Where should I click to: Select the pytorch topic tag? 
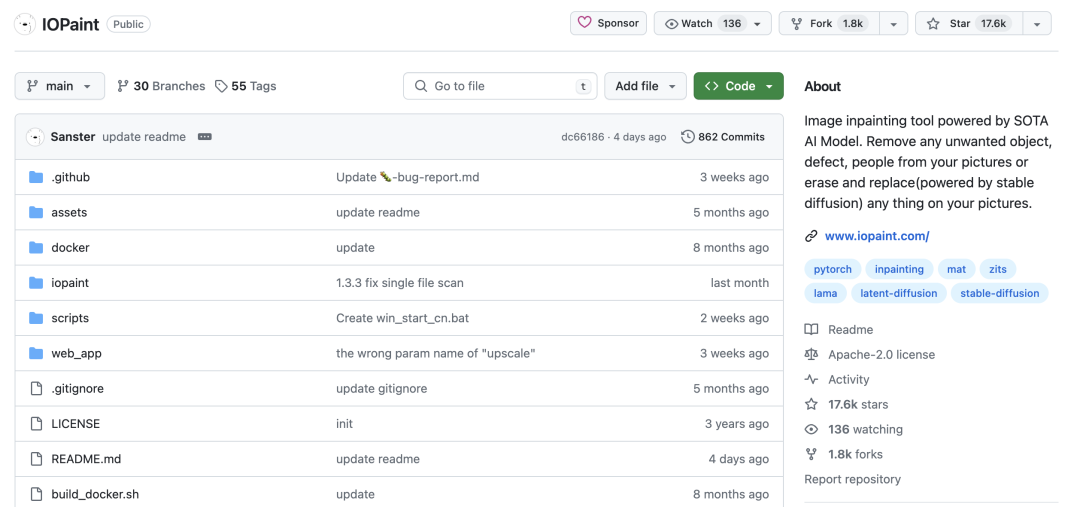[x=832, y=269]
